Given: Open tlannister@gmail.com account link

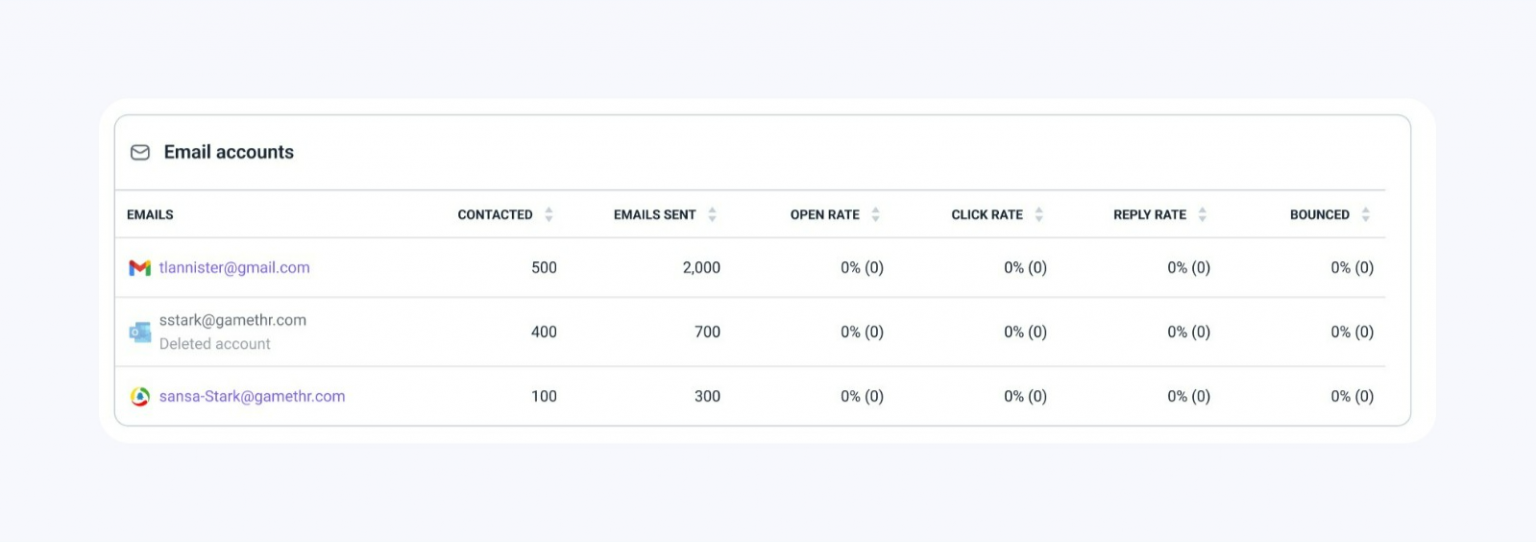Looking at the screenshot, I should [234, 268].
